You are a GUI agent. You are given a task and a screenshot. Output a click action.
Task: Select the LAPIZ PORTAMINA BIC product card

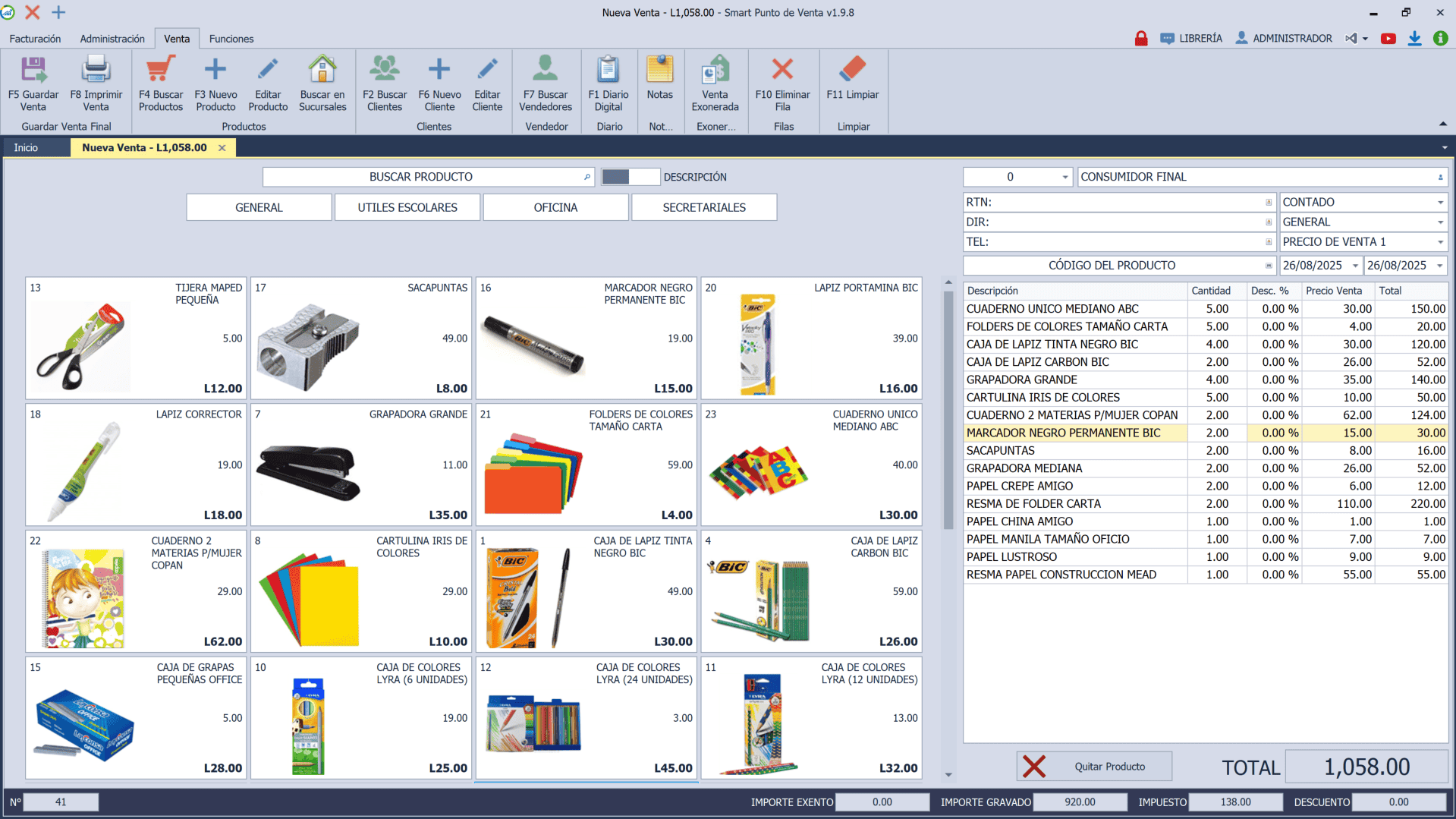(x=811, y=339)
